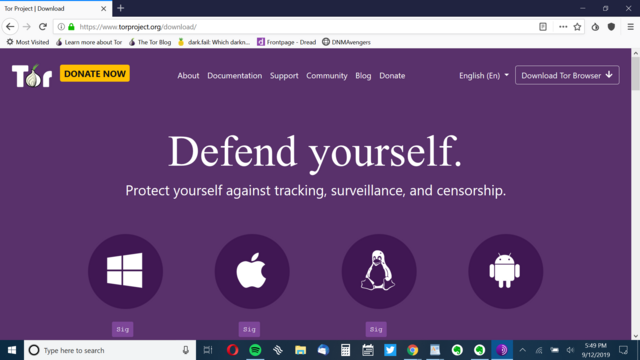Open Calculator from the taskbar
Viewport: 640px width, 360px height.
(x=345, y=350)
